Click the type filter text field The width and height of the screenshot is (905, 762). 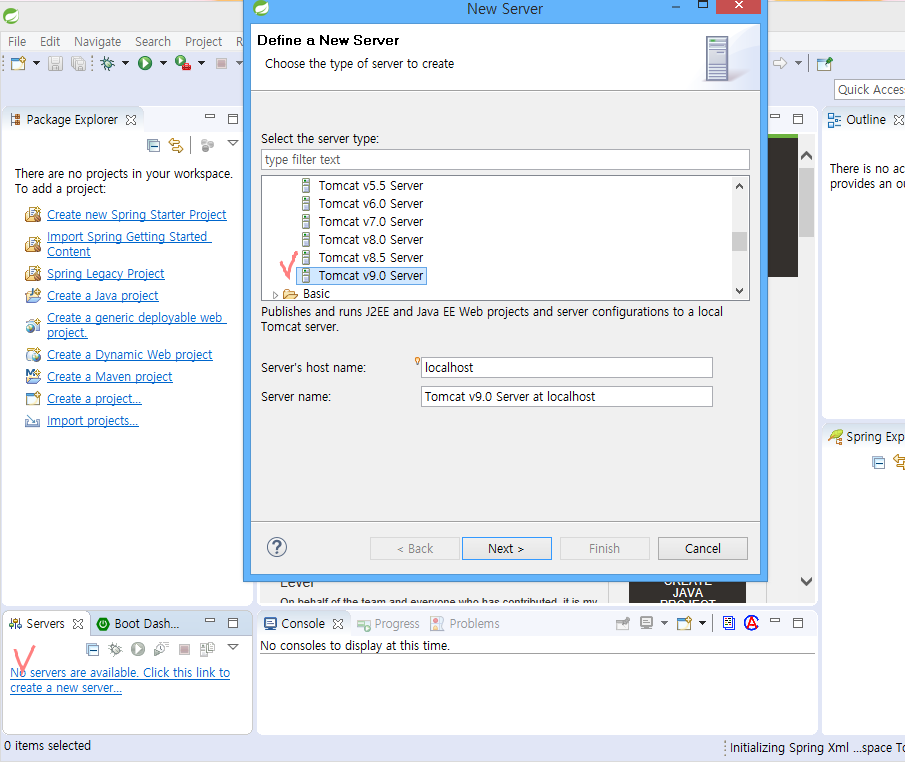point(505,159)
